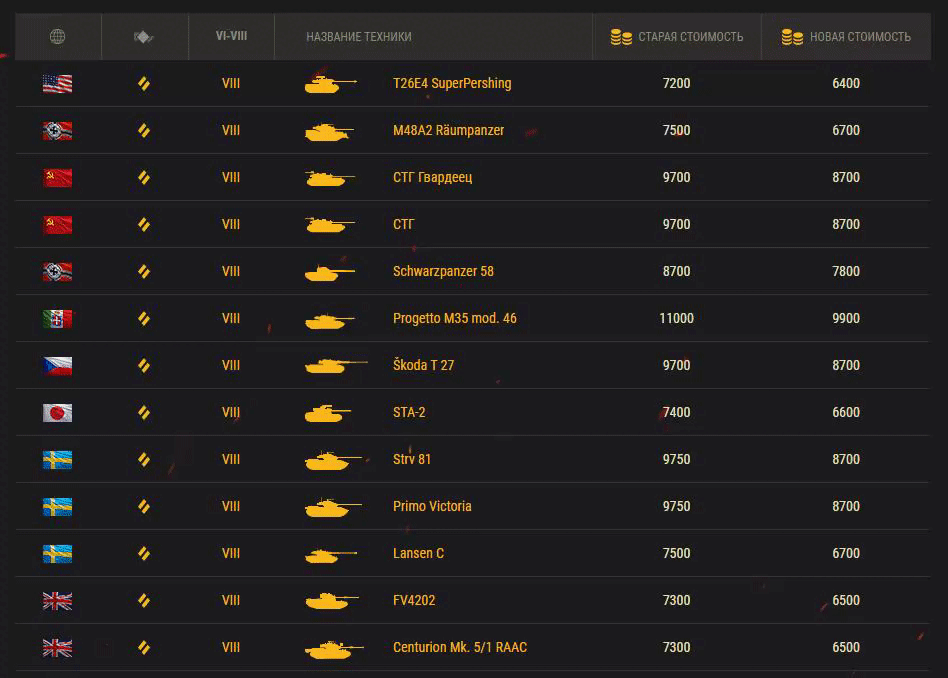Open the Strv 81 vehicle link
This screenshot has width=948, height=678.
point(412,460)
